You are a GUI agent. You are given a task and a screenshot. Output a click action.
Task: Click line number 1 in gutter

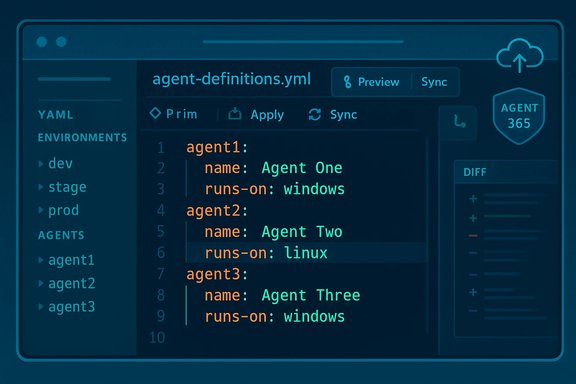pyautogui.click(x=161, y=148)
